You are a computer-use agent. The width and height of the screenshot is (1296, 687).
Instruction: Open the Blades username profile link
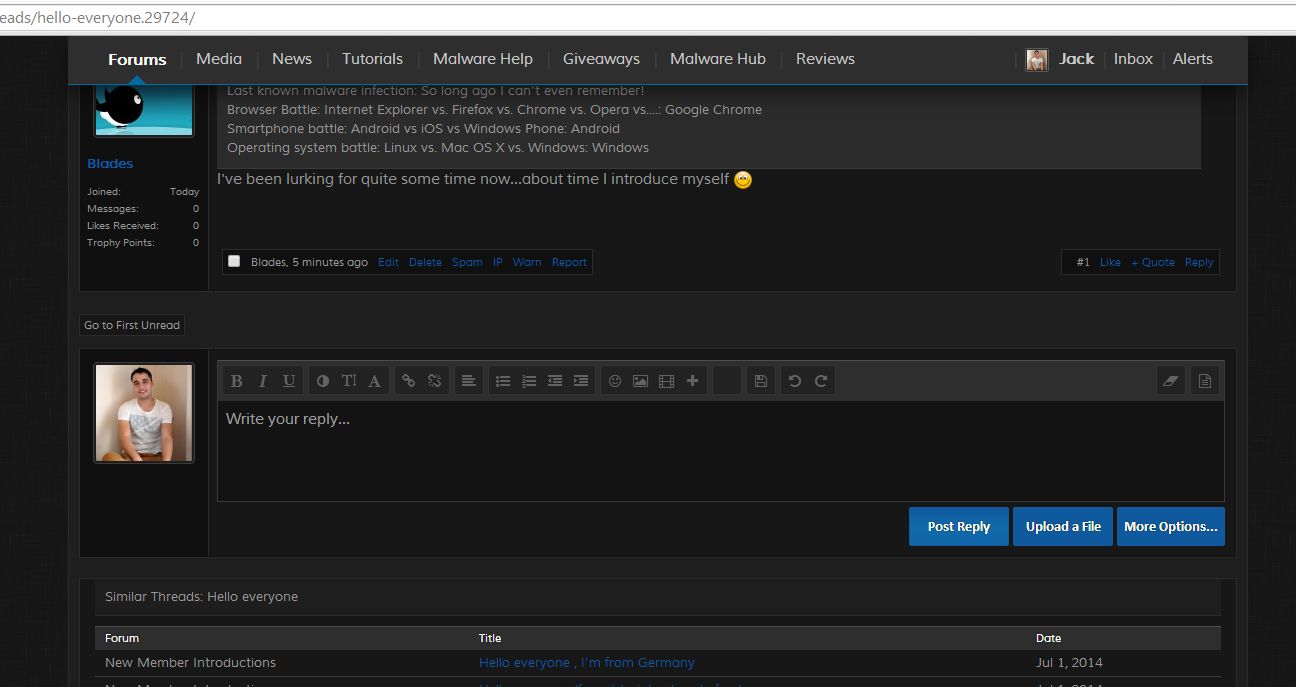(x=110, y=163)
